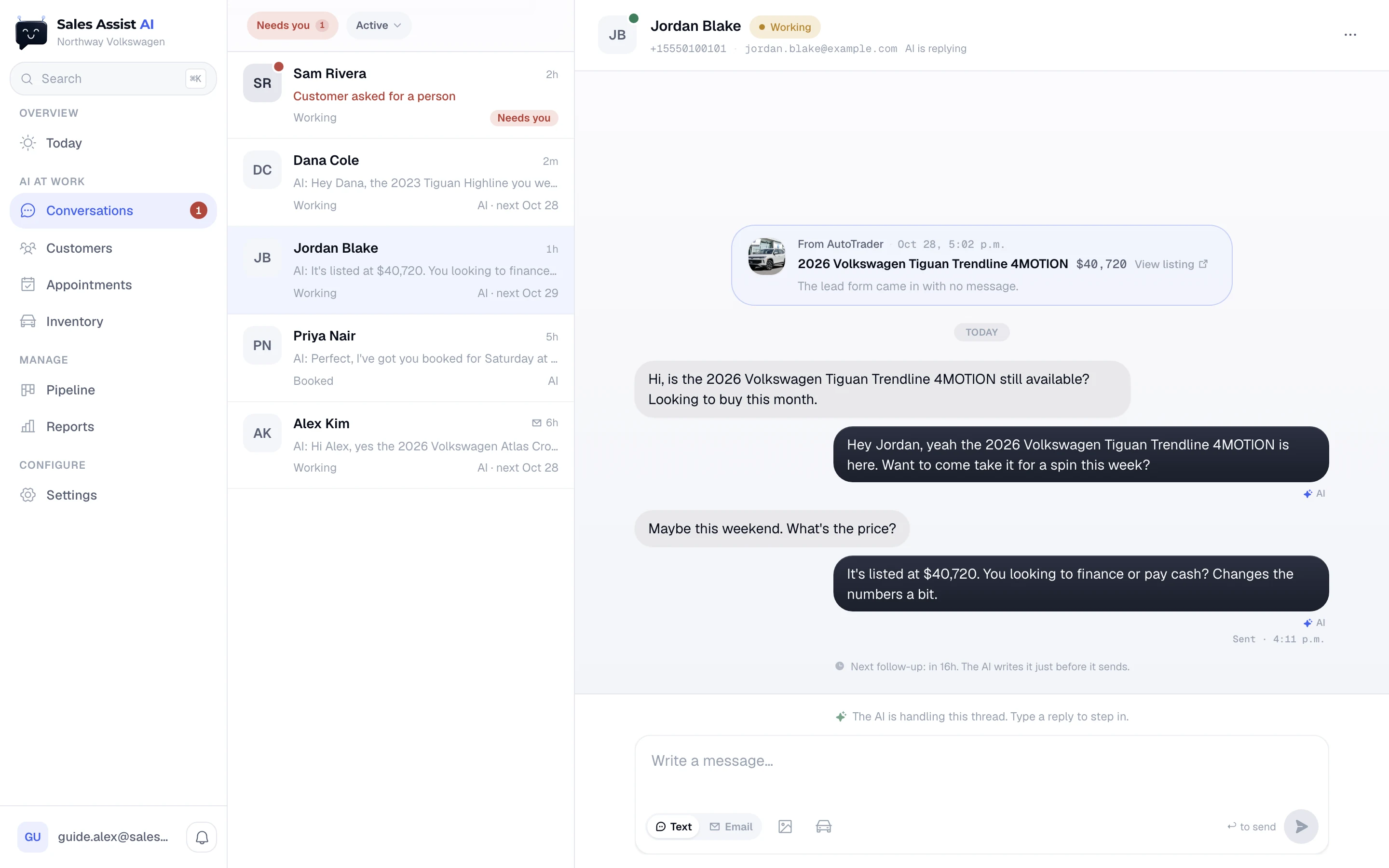This screenshot has width=1389, height=868.
Task: Click the Next follow-up clock icon
Action: pos(839,666)
